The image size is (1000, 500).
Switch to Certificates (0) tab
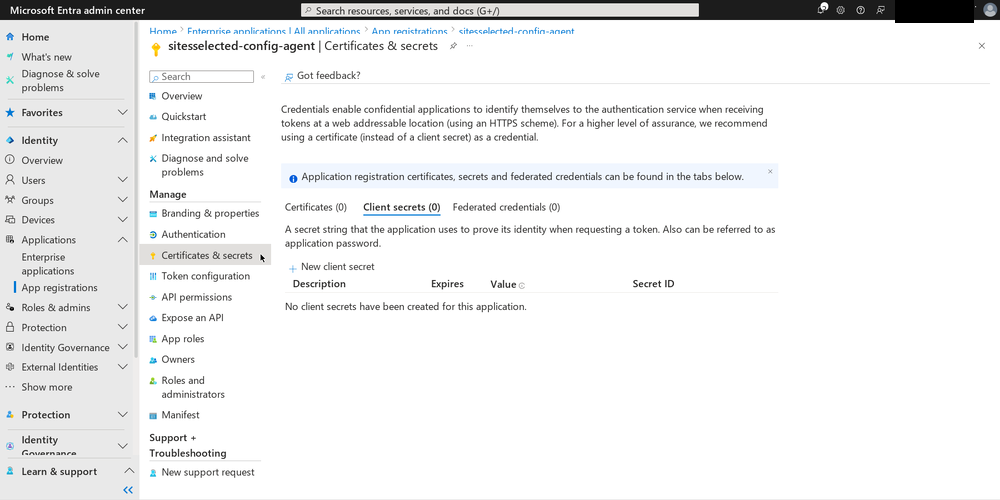[x=316, y=207]
